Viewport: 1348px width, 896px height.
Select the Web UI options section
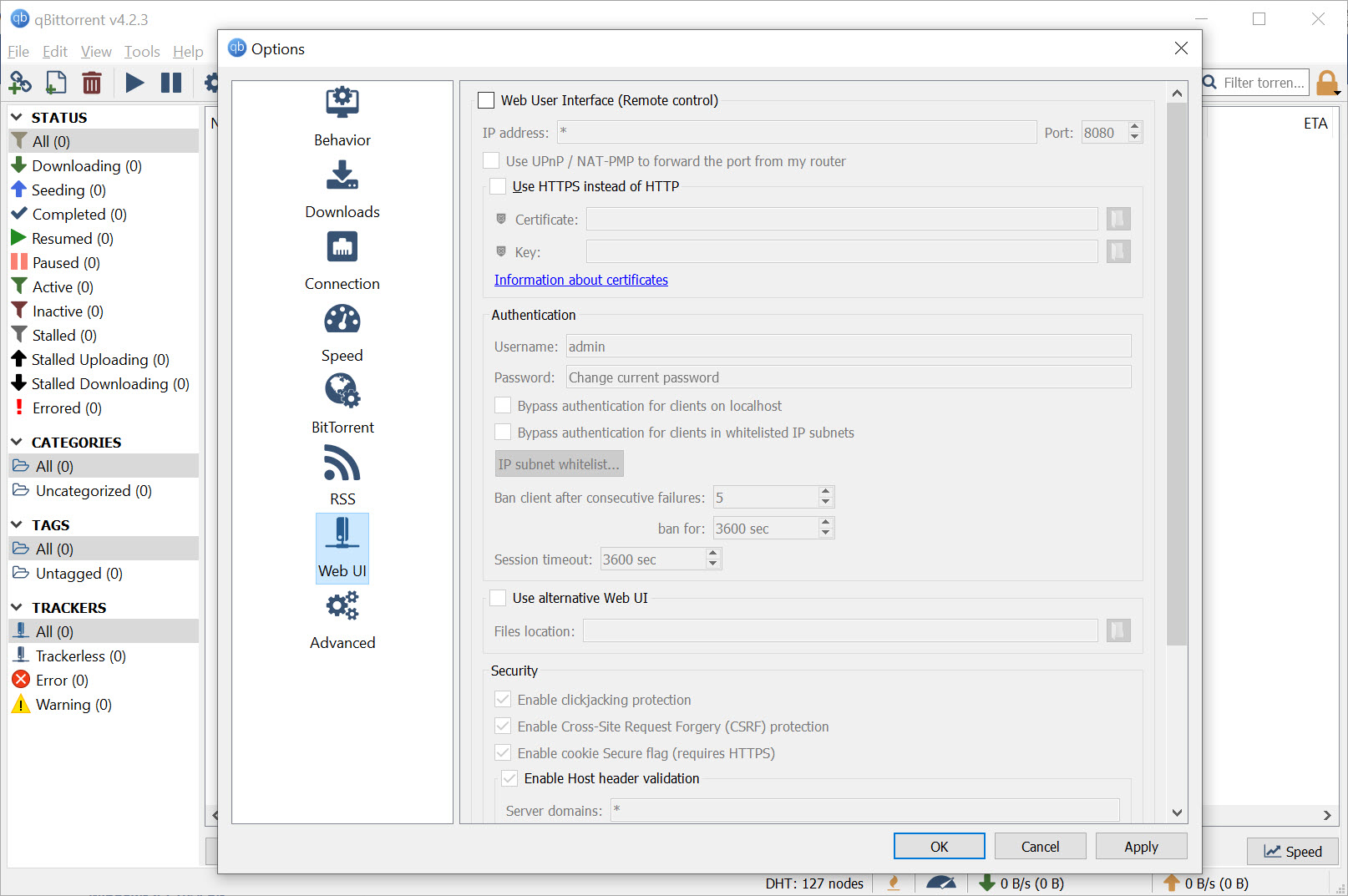point(342,548)
